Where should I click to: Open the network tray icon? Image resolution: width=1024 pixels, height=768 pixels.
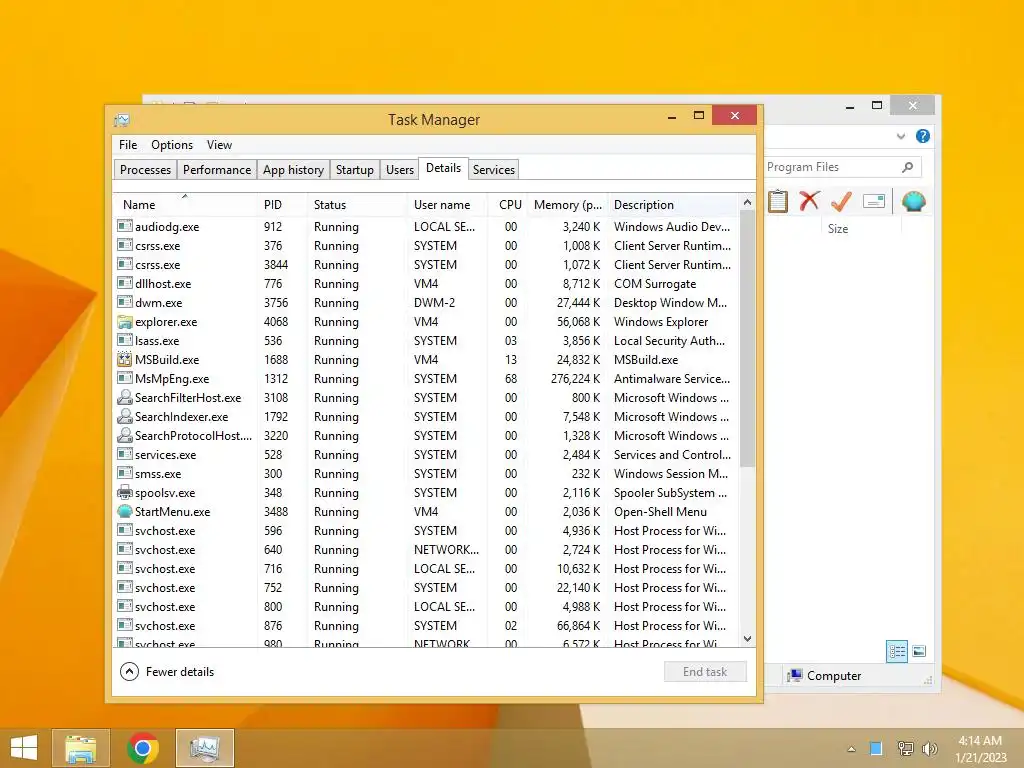[x=905, y=748]
